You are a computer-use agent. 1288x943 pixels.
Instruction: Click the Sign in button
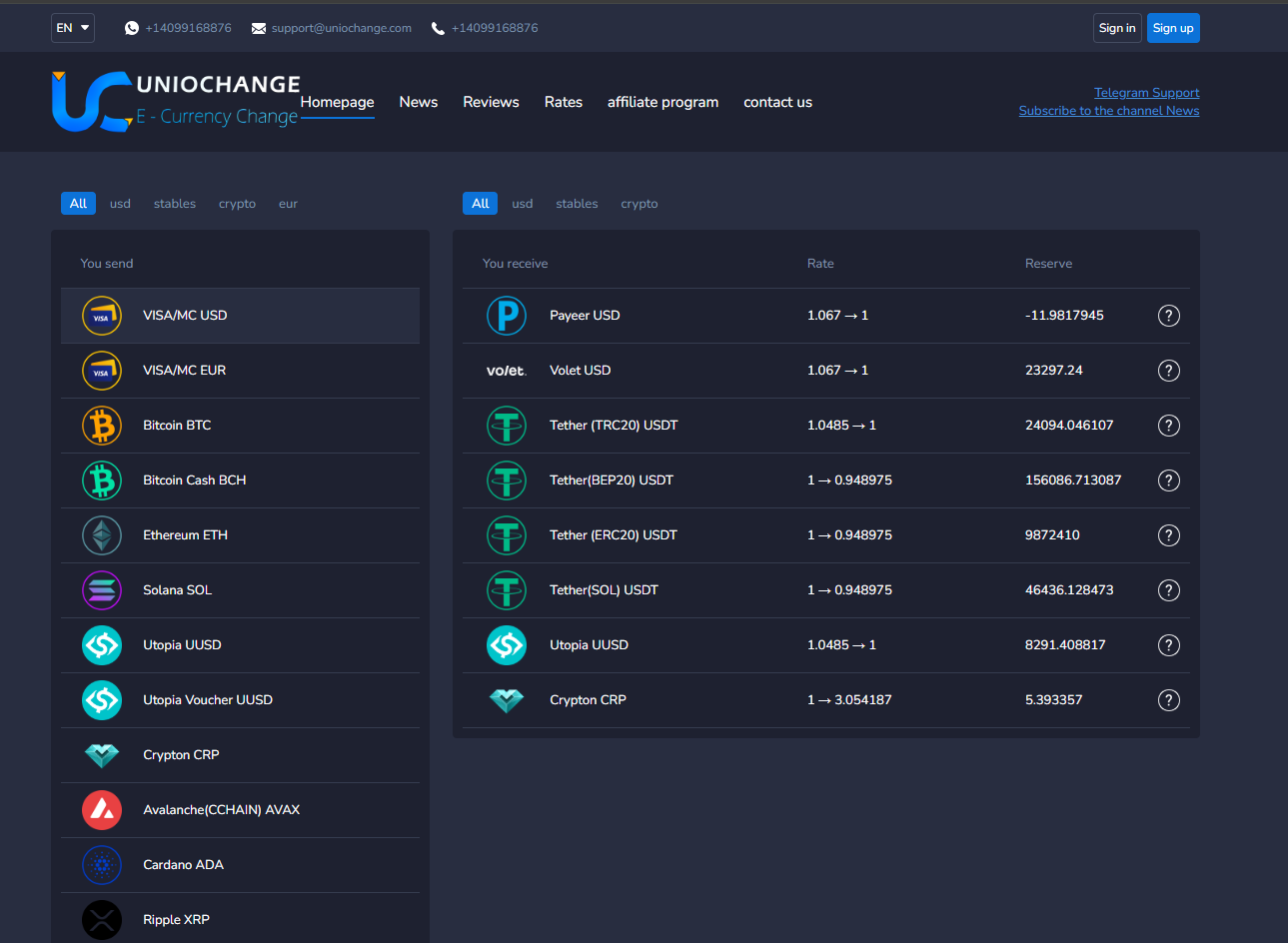pos(1117,28)
